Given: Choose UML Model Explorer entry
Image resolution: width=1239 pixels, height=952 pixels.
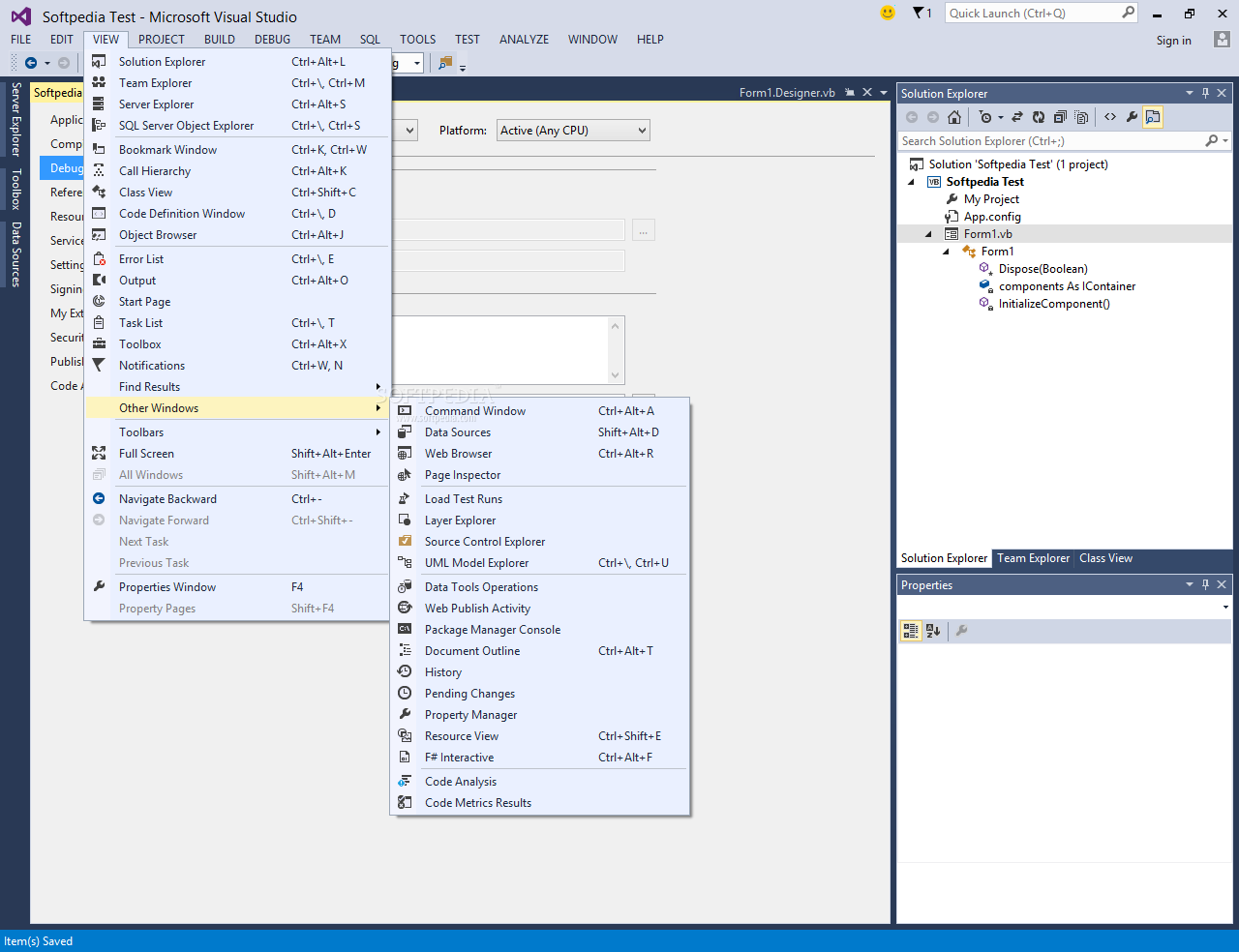Looking at the screenshot, I should pyautogui.click(x=540, y=563).
